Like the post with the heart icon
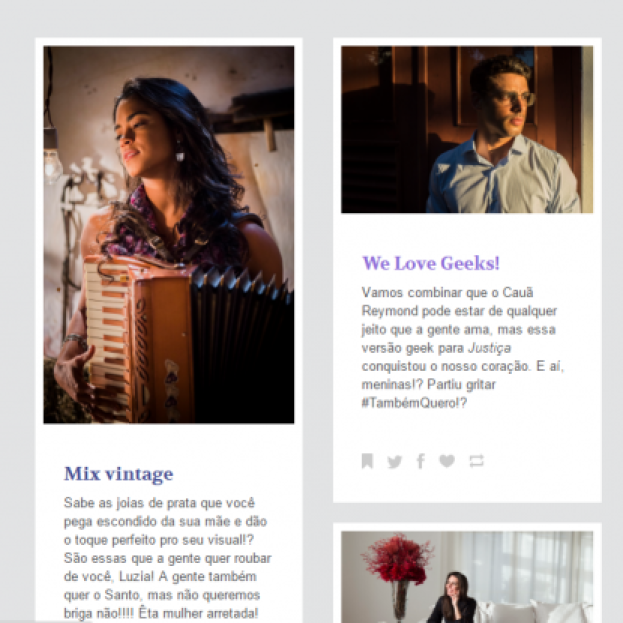 tap(447, 461)
